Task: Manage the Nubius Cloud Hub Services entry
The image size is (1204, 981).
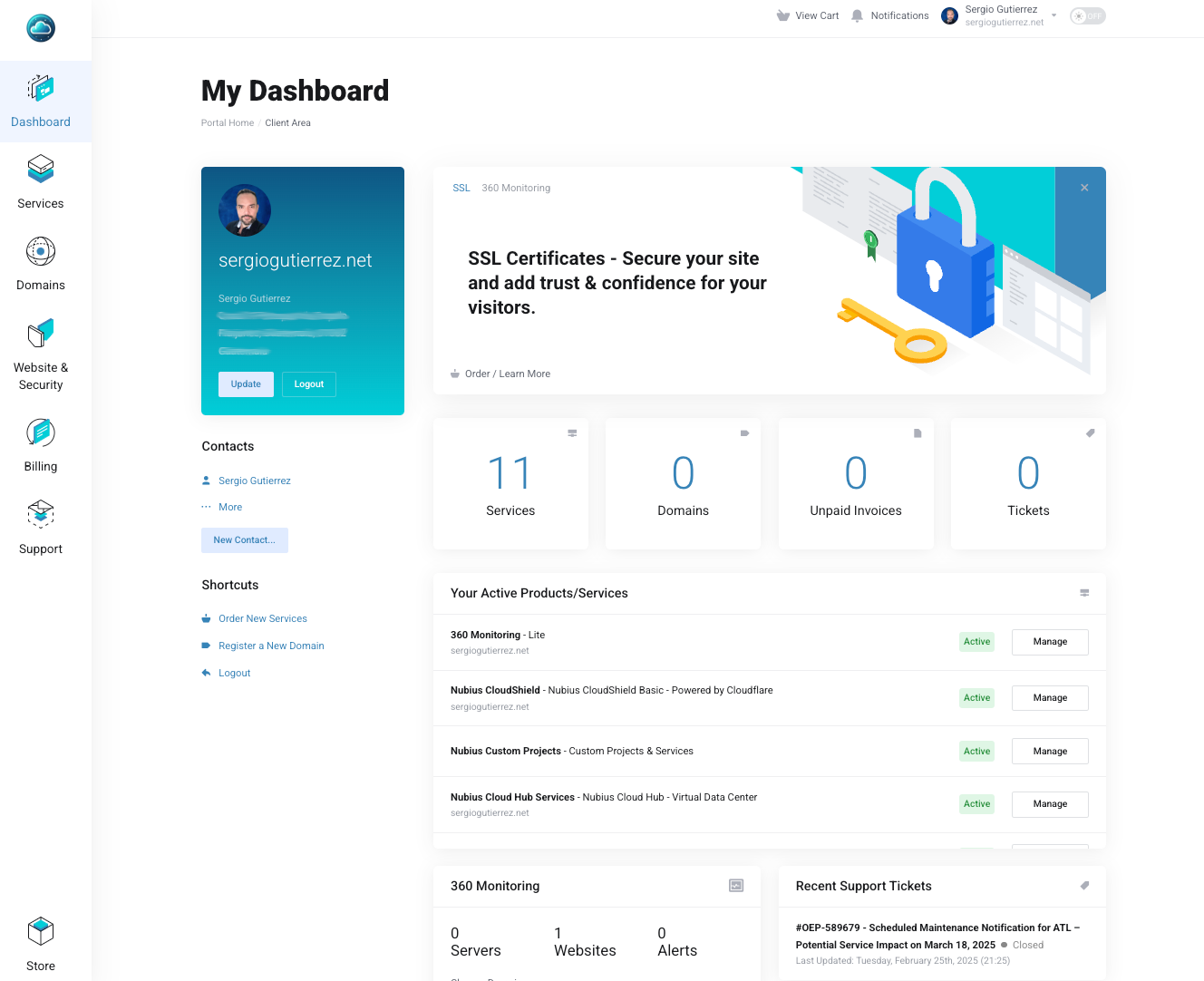Action: (x=1050, y=804)
